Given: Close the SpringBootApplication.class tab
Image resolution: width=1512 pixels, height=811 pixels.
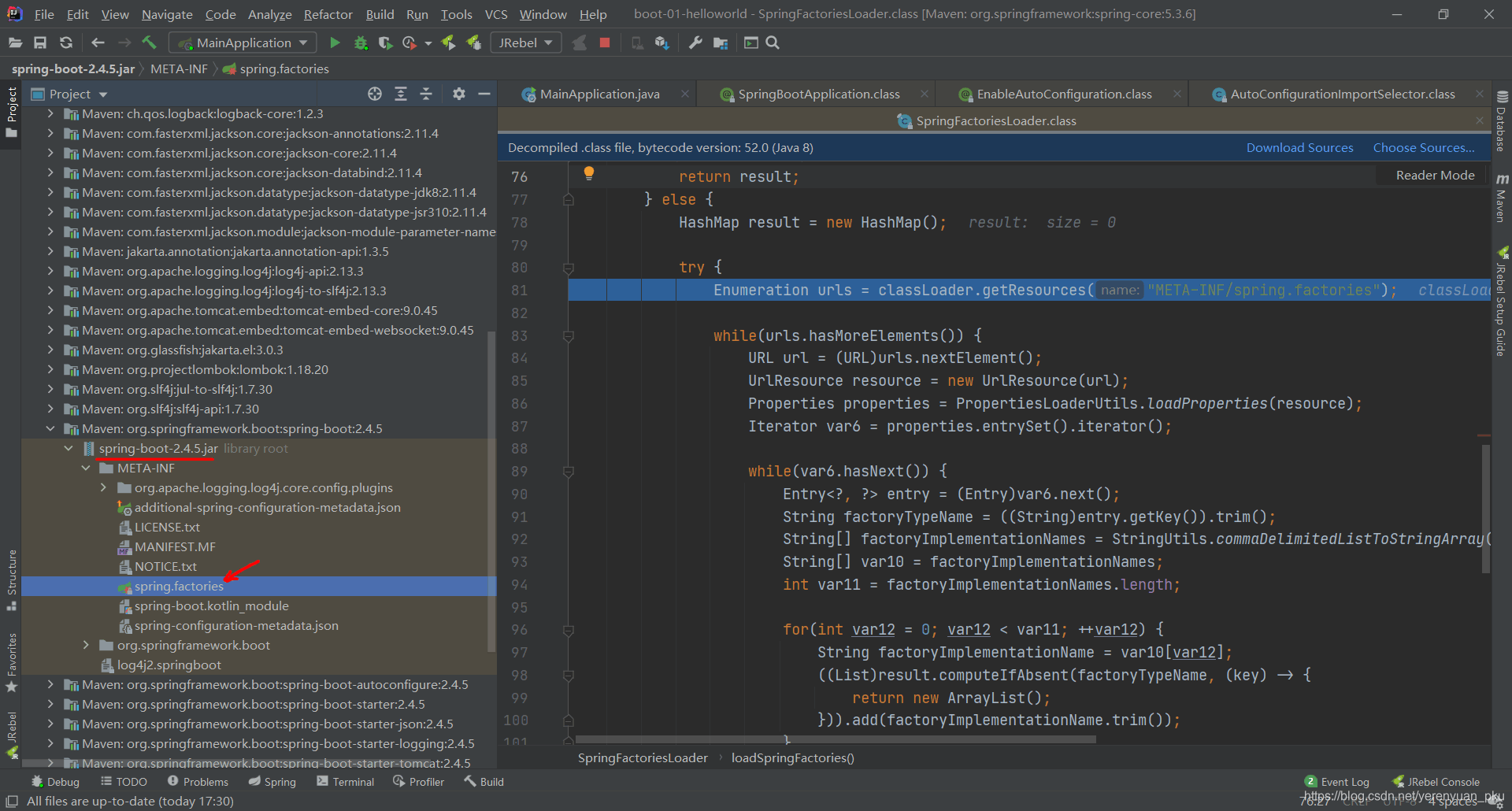Looking at the screenshot, I should 924,94.
